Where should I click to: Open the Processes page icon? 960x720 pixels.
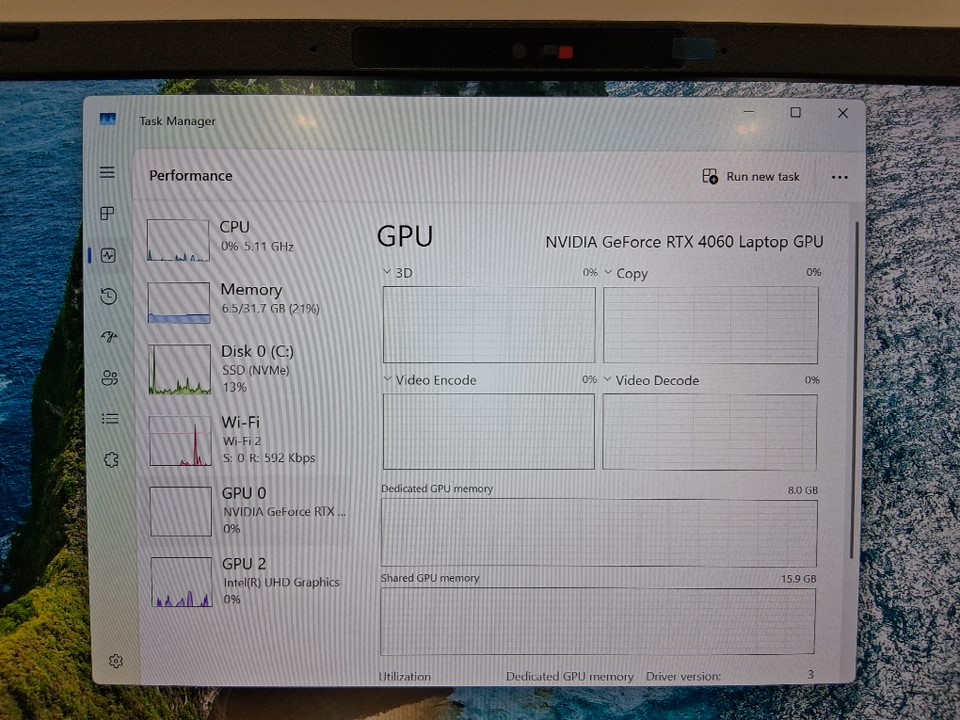click(x=108, y=213)
